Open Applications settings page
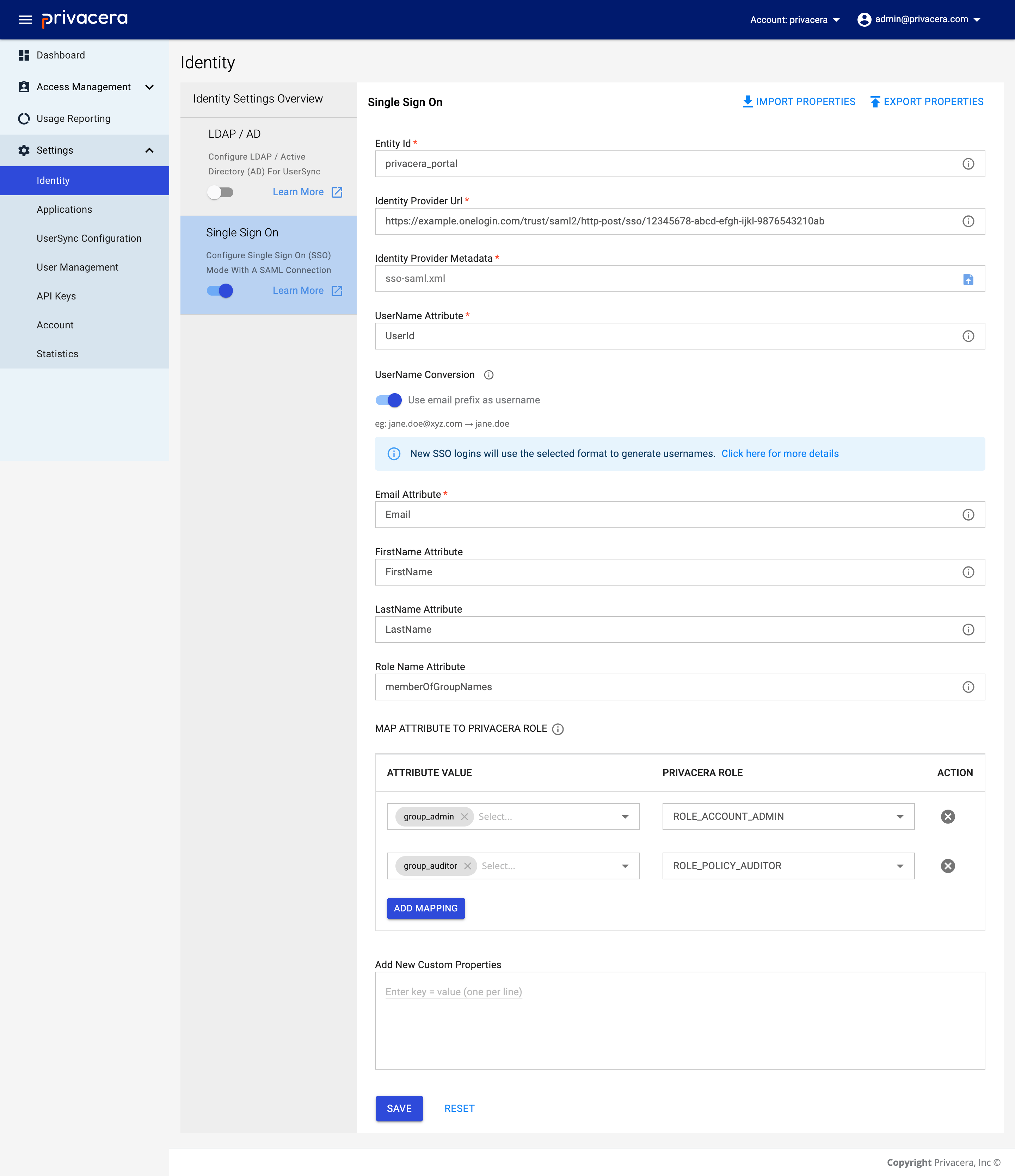This screenshot has width=1015, height=1176. coord(85,209)
